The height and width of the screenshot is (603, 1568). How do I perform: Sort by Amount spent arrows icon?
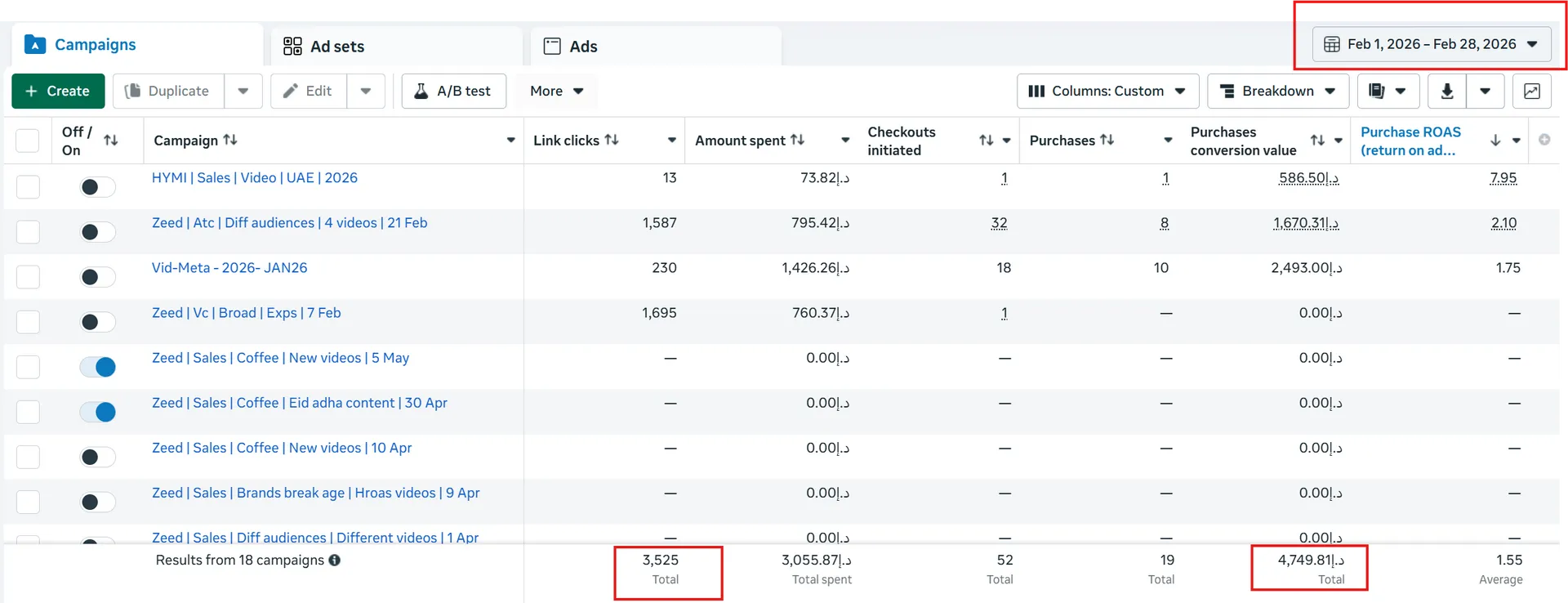[798, 140]
